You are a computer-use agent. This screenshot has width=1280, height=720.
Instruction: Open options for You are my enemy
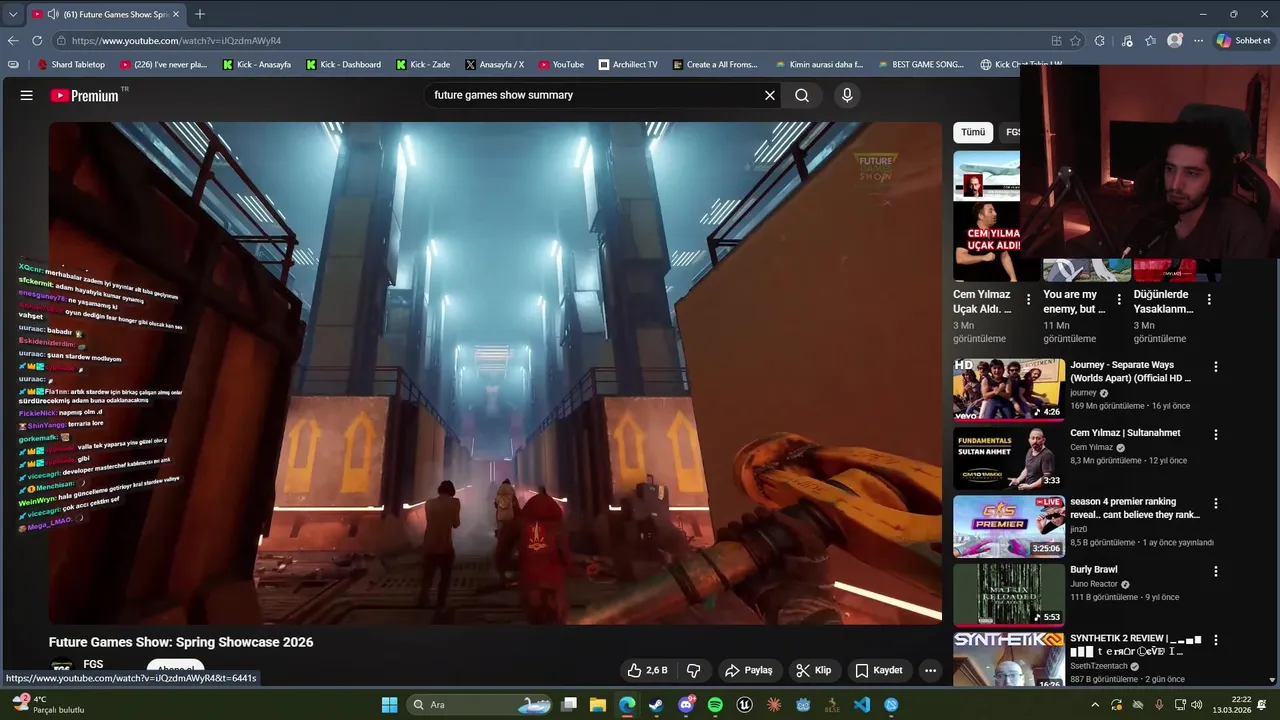coord(1119,299)
